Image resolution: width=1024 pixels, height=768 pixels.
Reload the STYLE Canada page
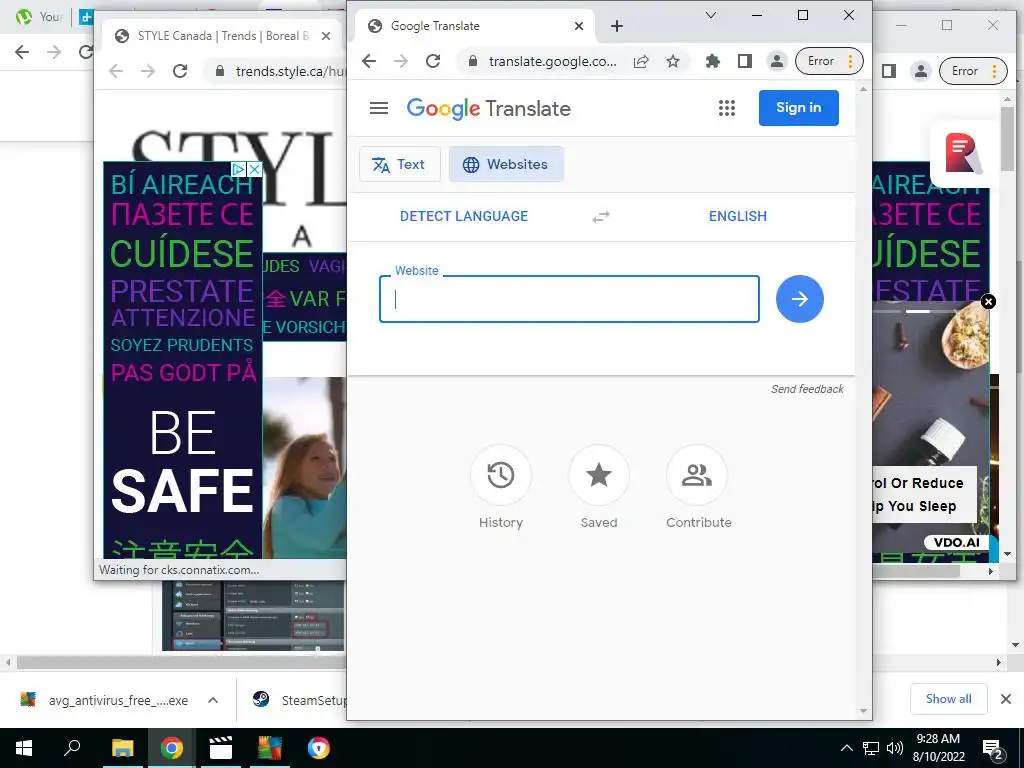[x=180, y=71]
